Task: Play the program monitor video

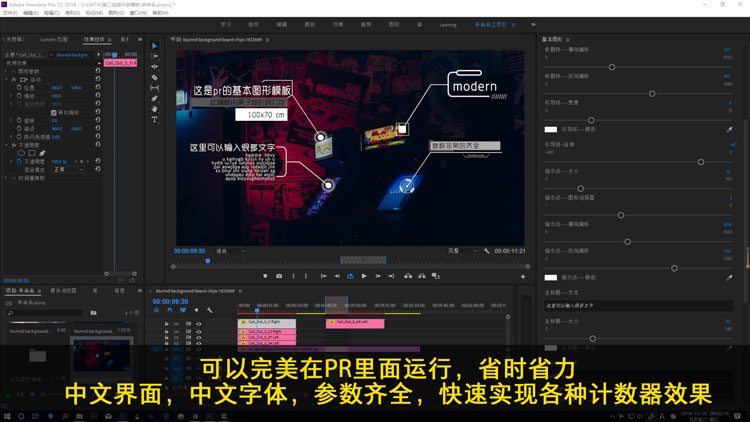Action: [x=364, y=276]
